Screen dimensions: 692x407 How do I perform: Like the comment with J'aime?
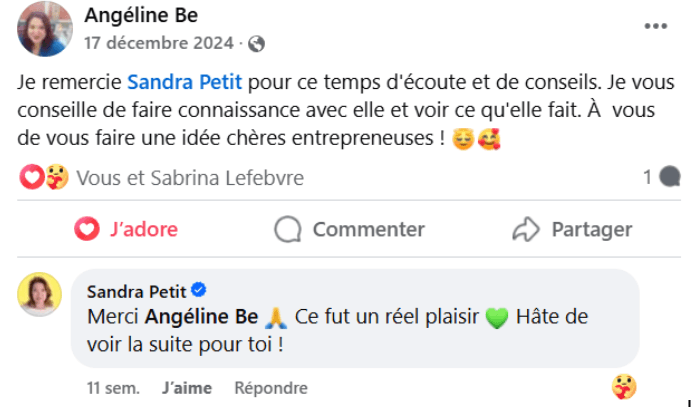click(186, 388)
